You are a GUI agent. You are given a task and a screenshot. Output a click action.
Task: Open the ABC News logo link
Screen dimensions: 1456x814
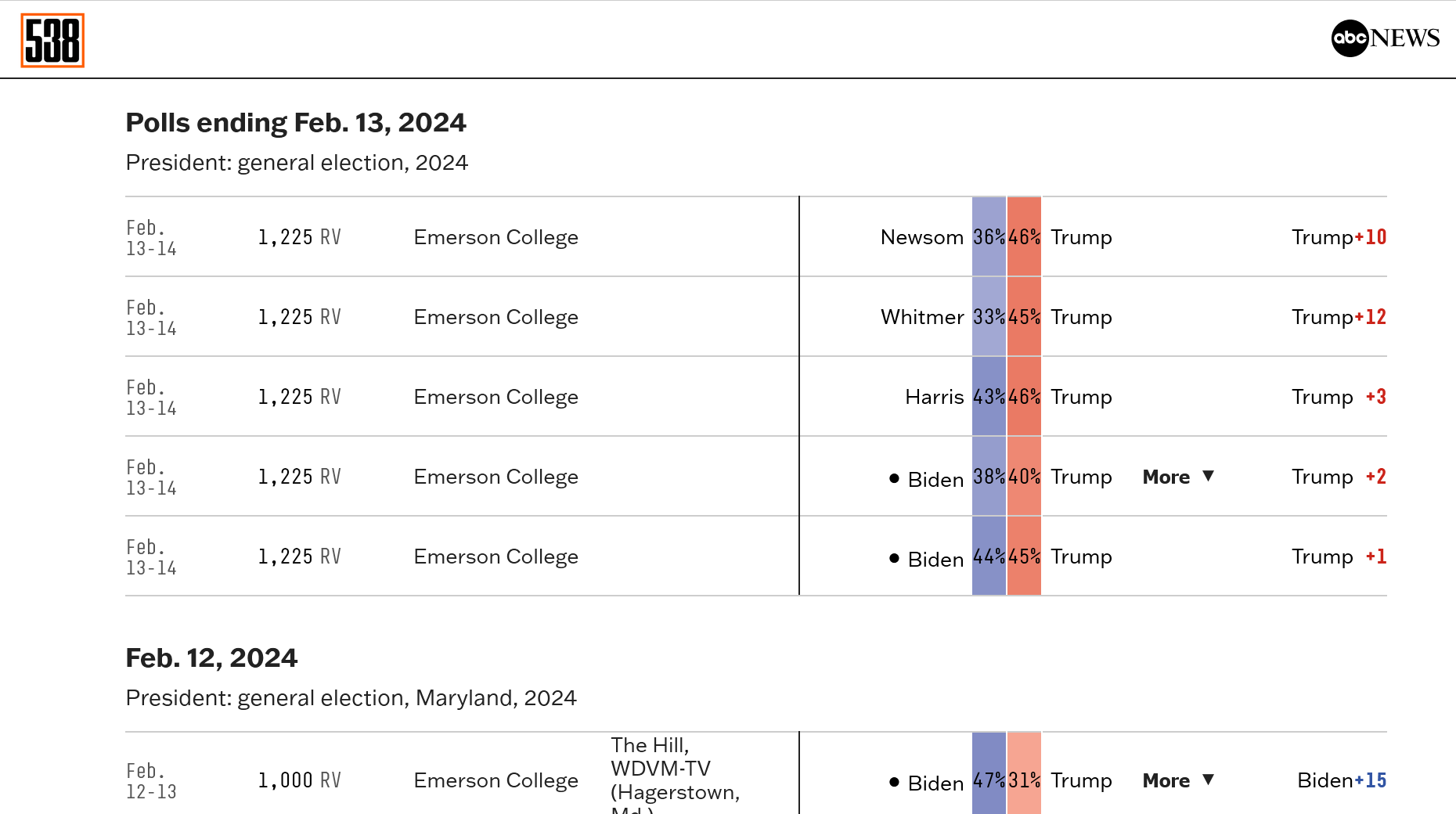tap(1385, 38)
